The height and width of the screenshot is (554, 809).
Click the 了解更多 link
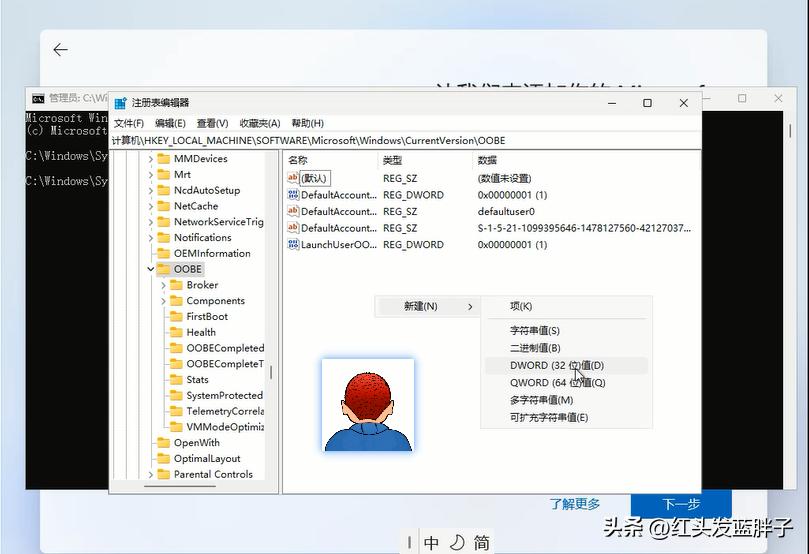[x=575, y=504]
